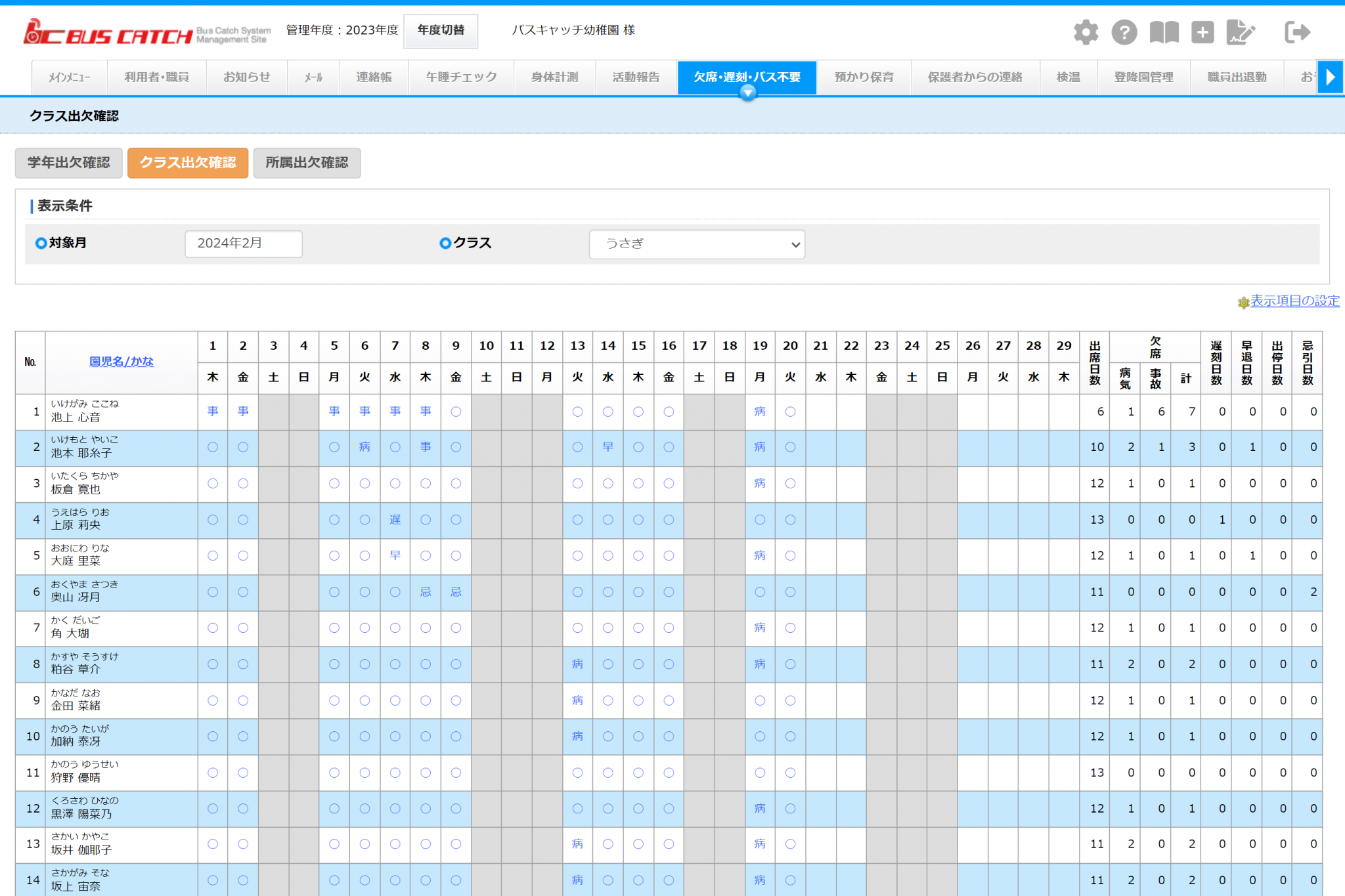Image resolution: width=1345 pixels, height=896 pixels.
Task: Select クラス radio button
Action: pos(445,243)
